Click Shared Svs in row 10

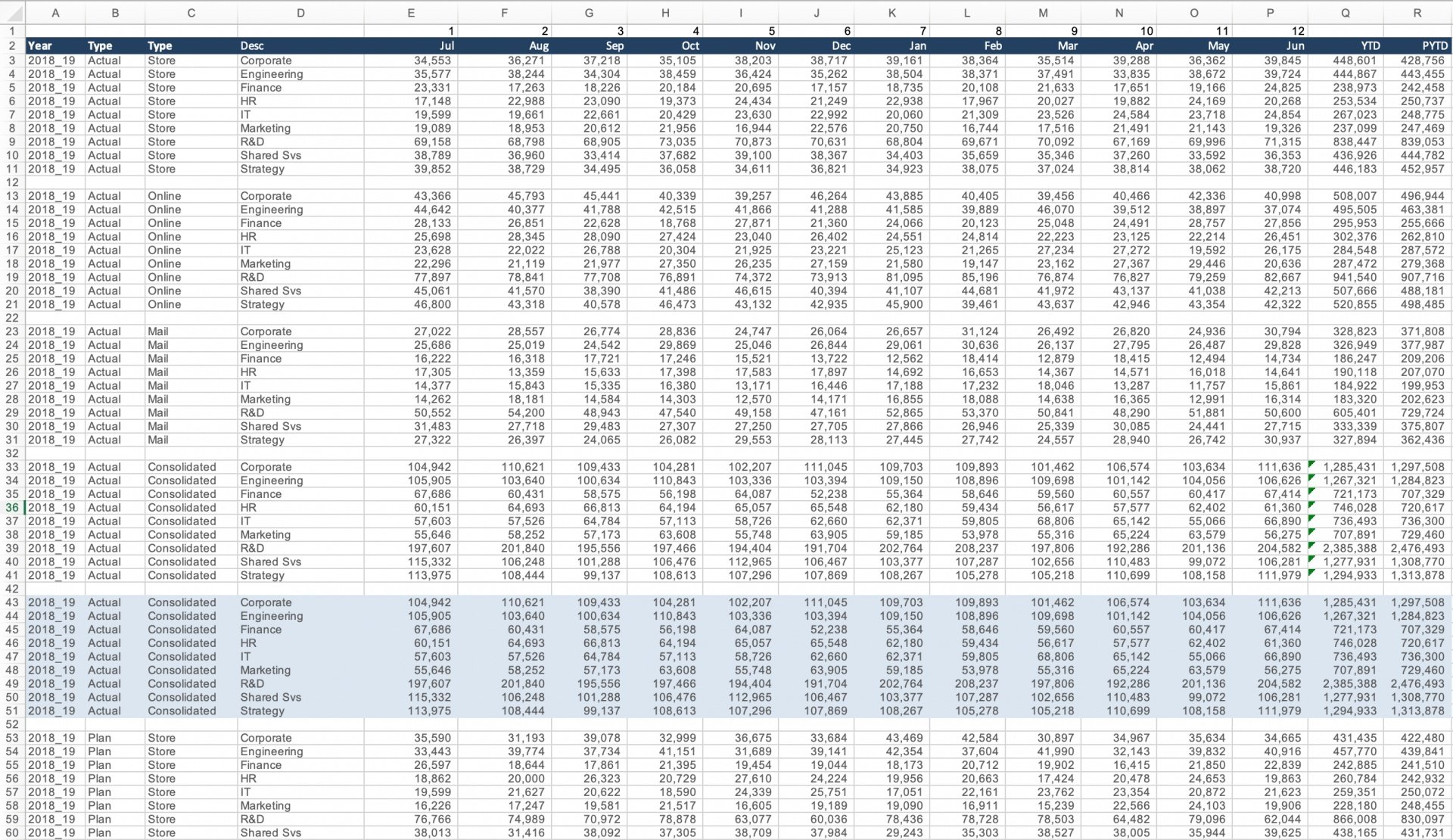pos(300,155)
